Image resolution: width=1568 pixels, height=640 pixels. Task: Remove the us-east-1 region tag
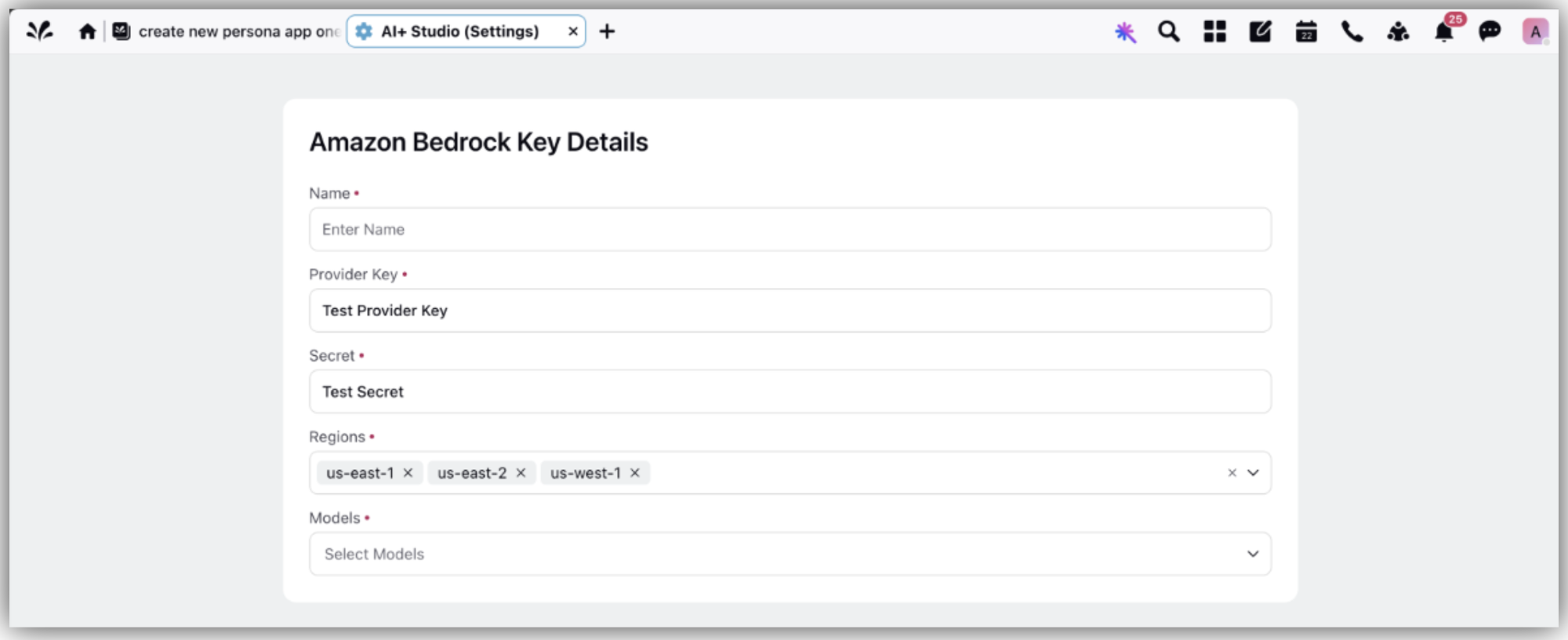click(x=408, y=473)
